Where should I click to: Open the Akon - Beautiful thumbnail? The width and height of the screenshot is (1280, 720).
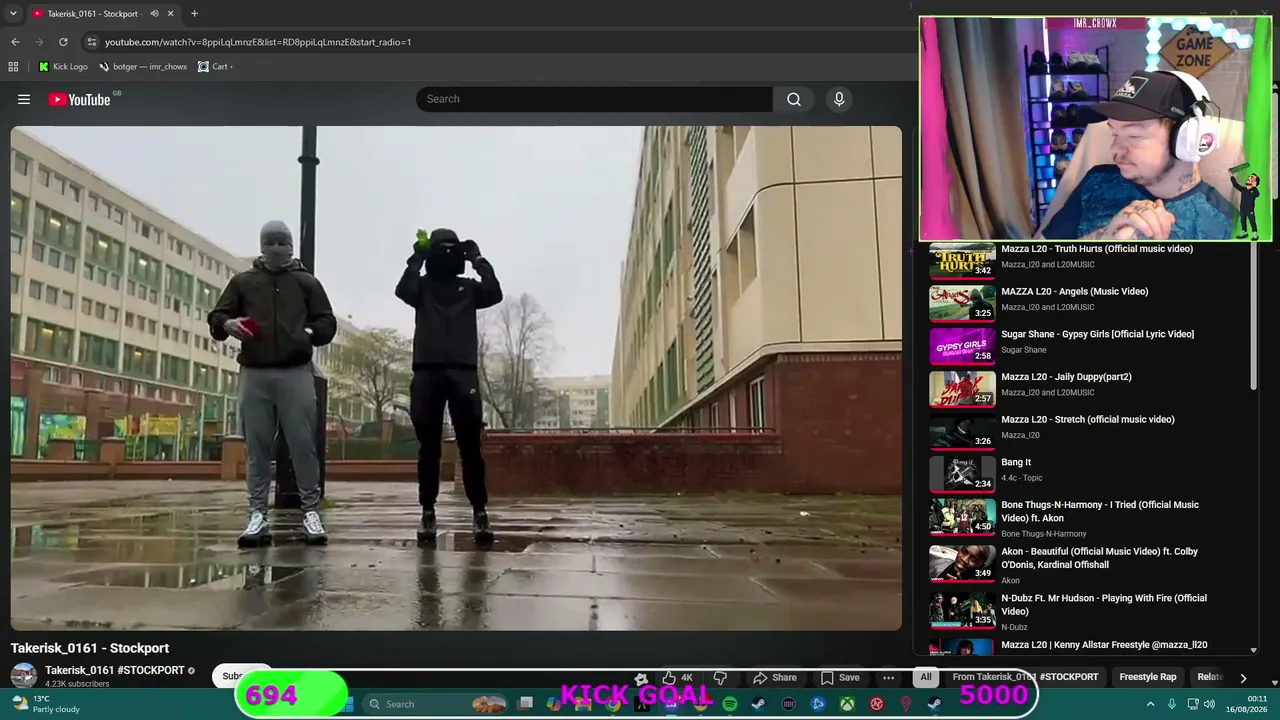click(962, 563)
